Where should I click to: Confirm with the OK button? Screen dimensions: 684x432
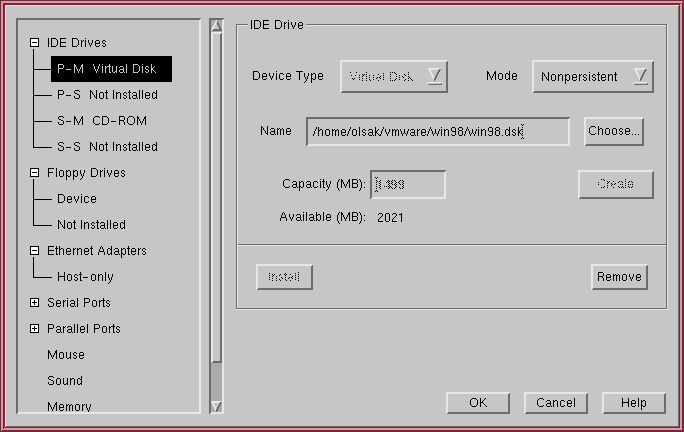point(478,403)
